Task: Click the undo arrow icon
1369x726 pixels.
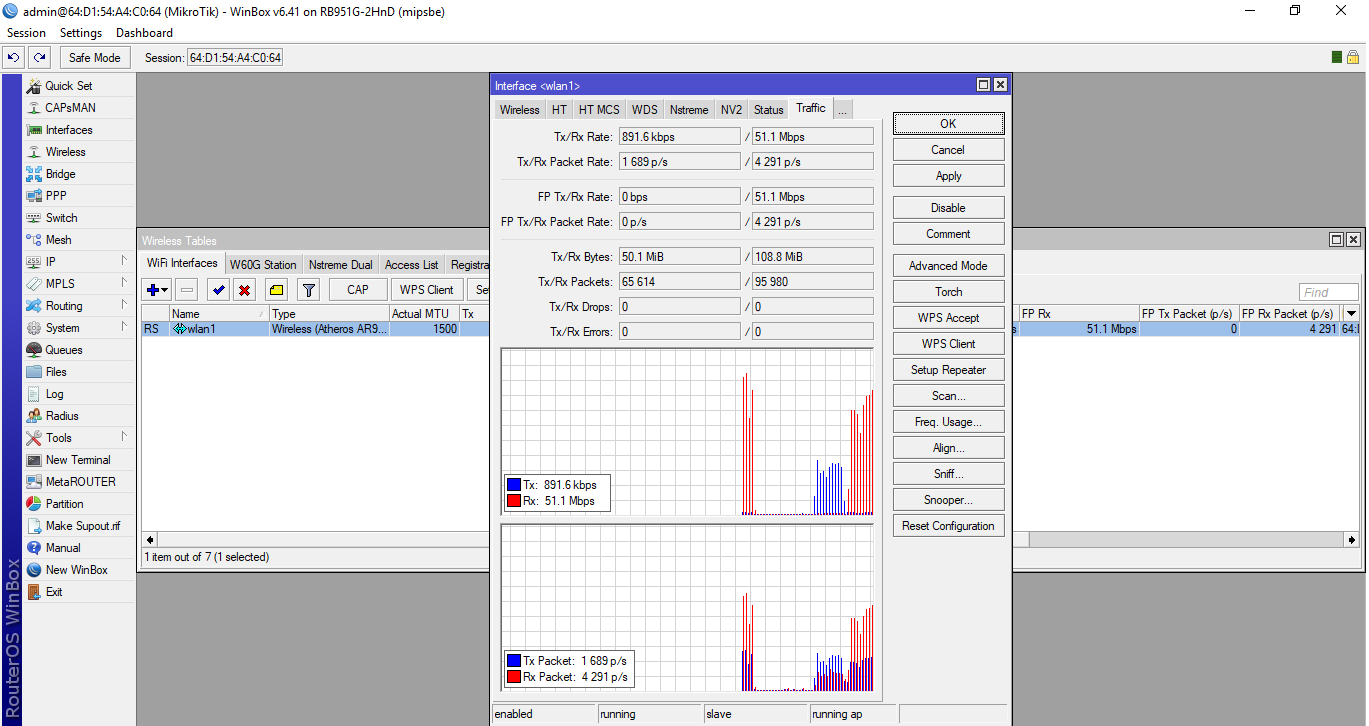Action: point(14,58)
